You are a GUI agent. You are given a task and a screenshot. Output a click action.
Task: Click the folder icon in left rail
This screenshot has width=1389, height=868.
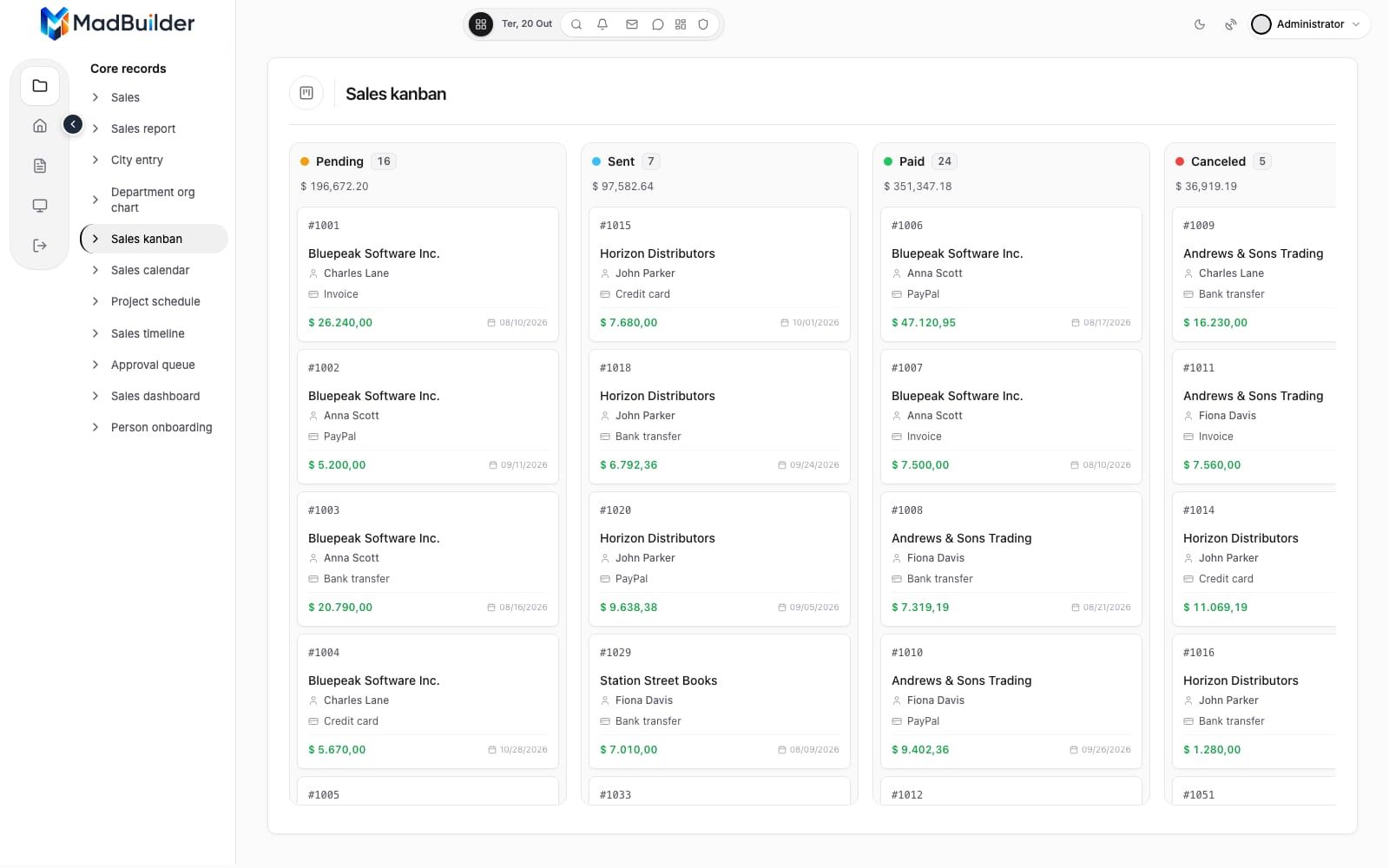pyautogui.click(x=40, y=86)
